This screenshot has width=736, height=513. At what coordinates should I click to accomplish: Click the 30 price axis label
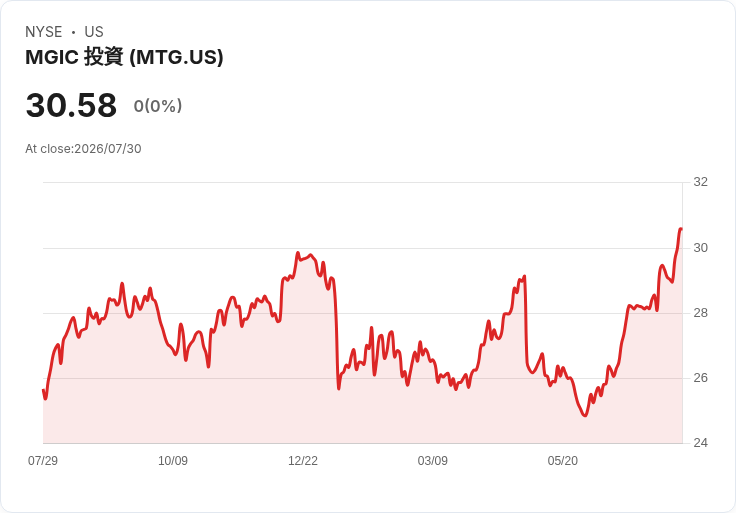click(x=701, y=248)
